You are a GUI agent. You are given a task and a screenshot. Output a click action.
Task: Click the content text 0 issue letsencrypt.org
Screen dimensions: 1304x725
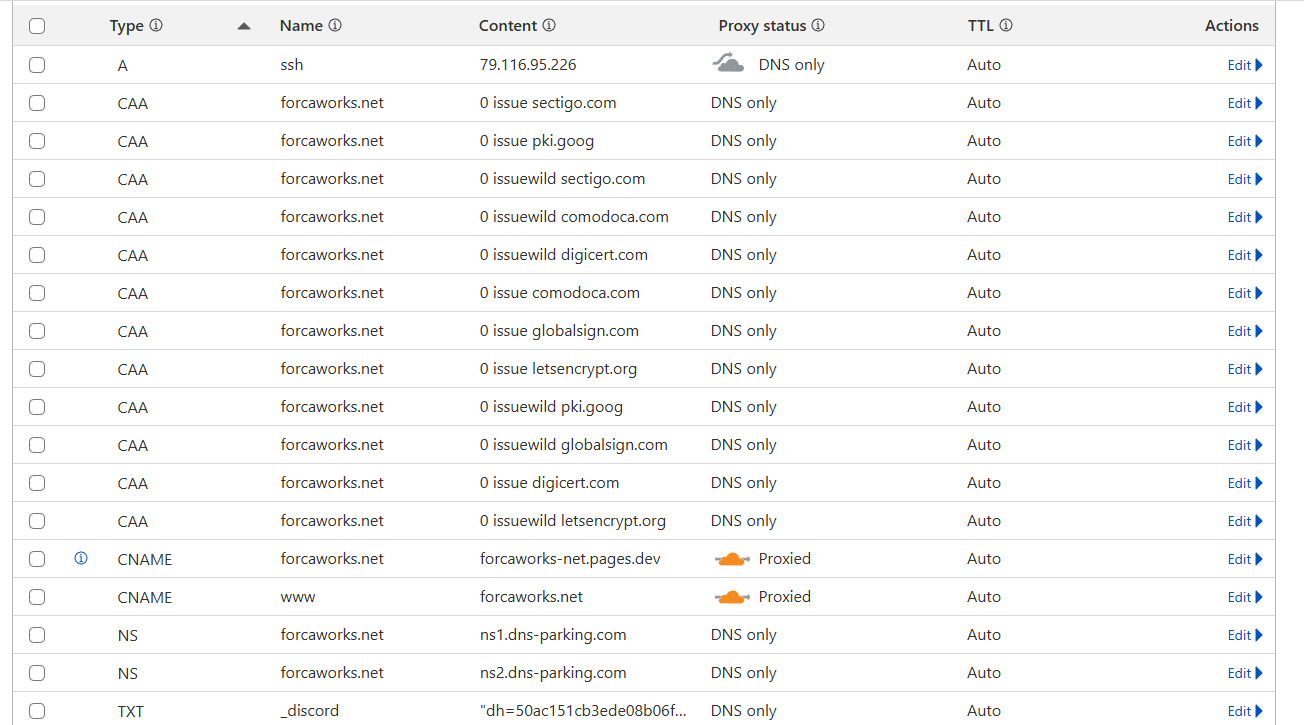[x=558, y=369]
